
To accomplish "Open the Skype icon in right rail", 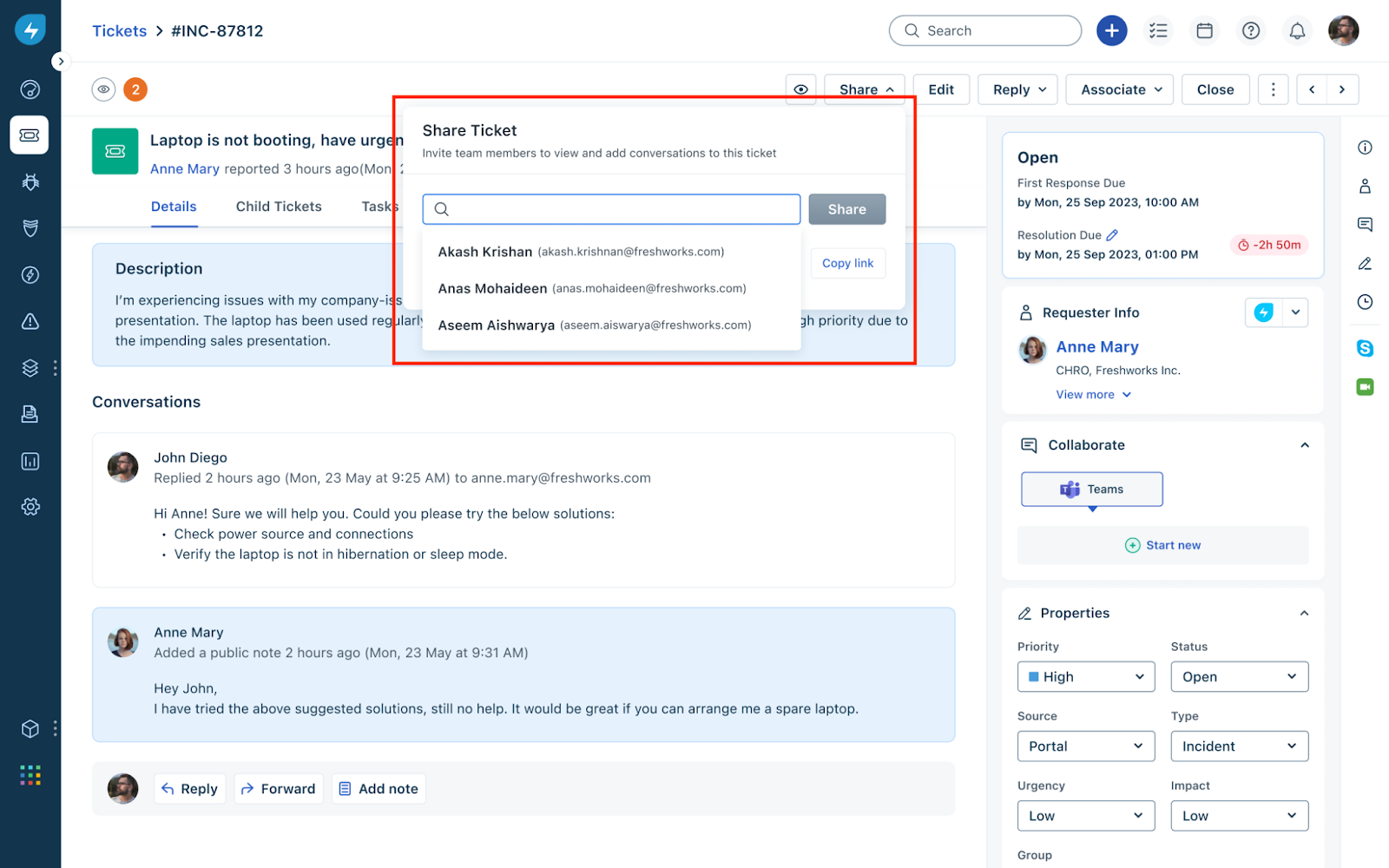I will (x=1365, y=348).
